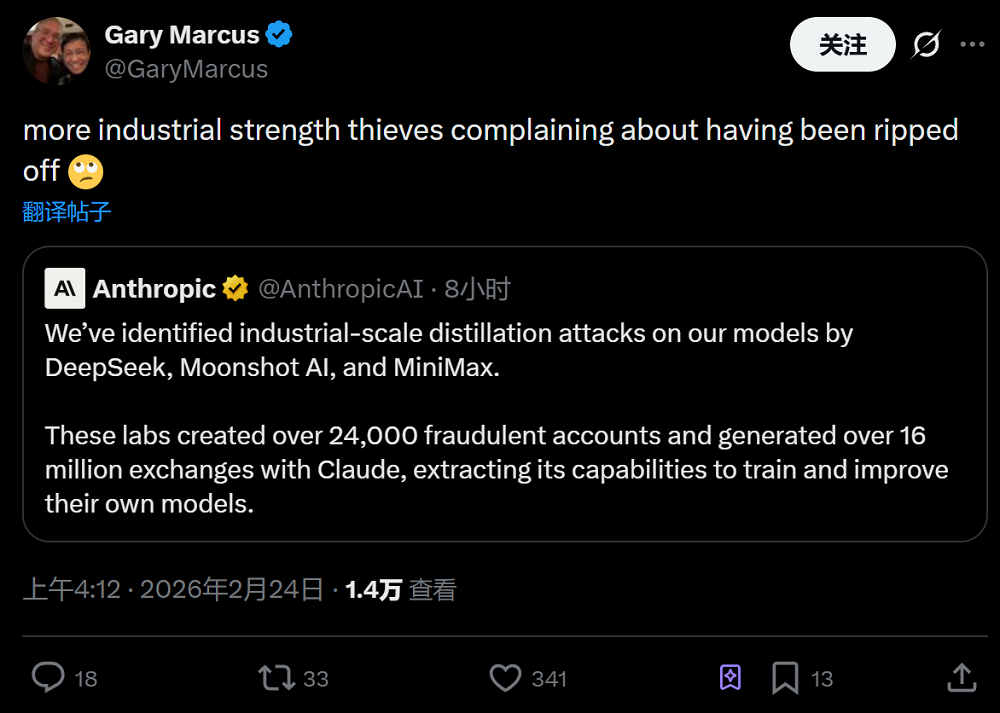Viewport: 1000px width, 713px height.
Task: View the 1.4万 查看 view count
Action: click(400, 590)
